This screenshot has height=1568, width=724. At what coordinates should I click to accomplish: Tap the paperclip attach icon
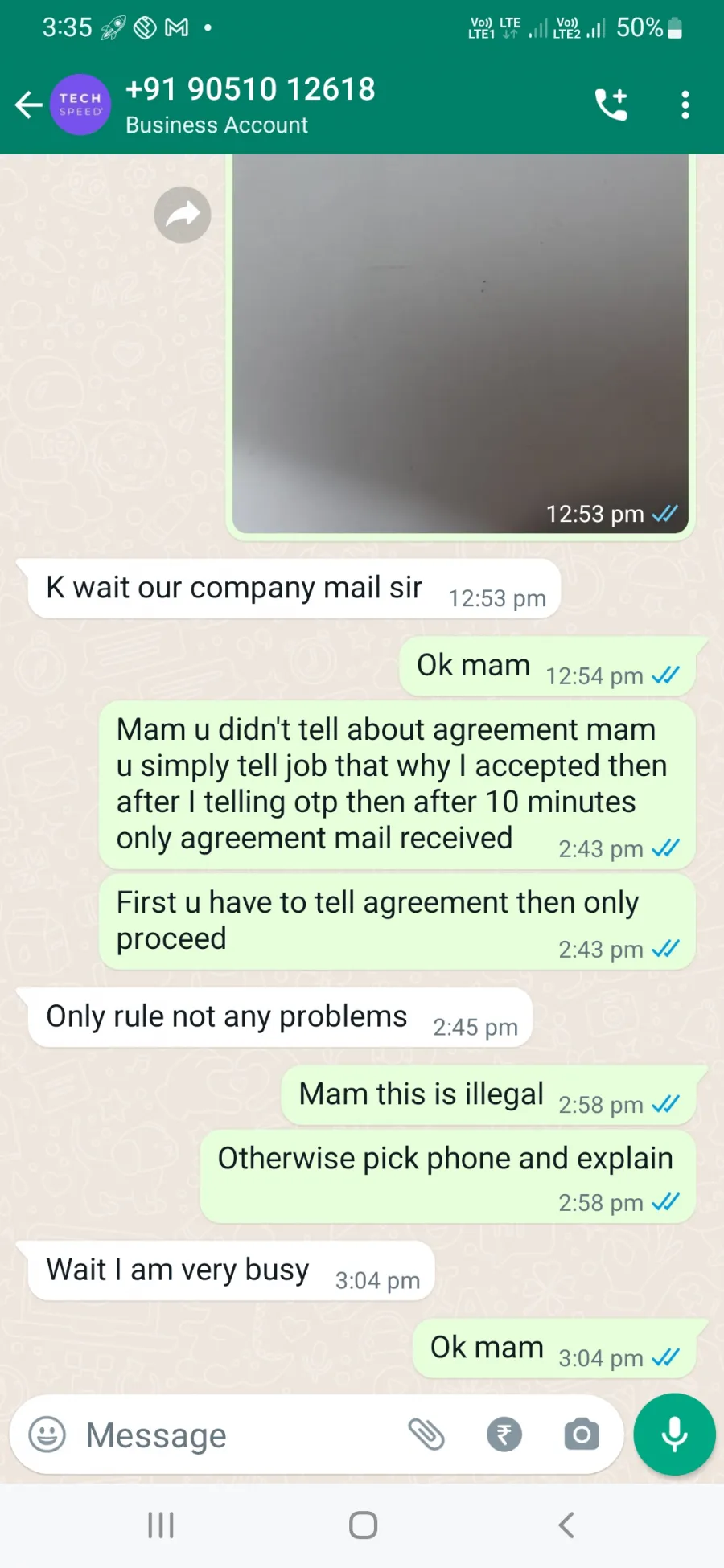pyautogui.click(x=426, y=1435)
